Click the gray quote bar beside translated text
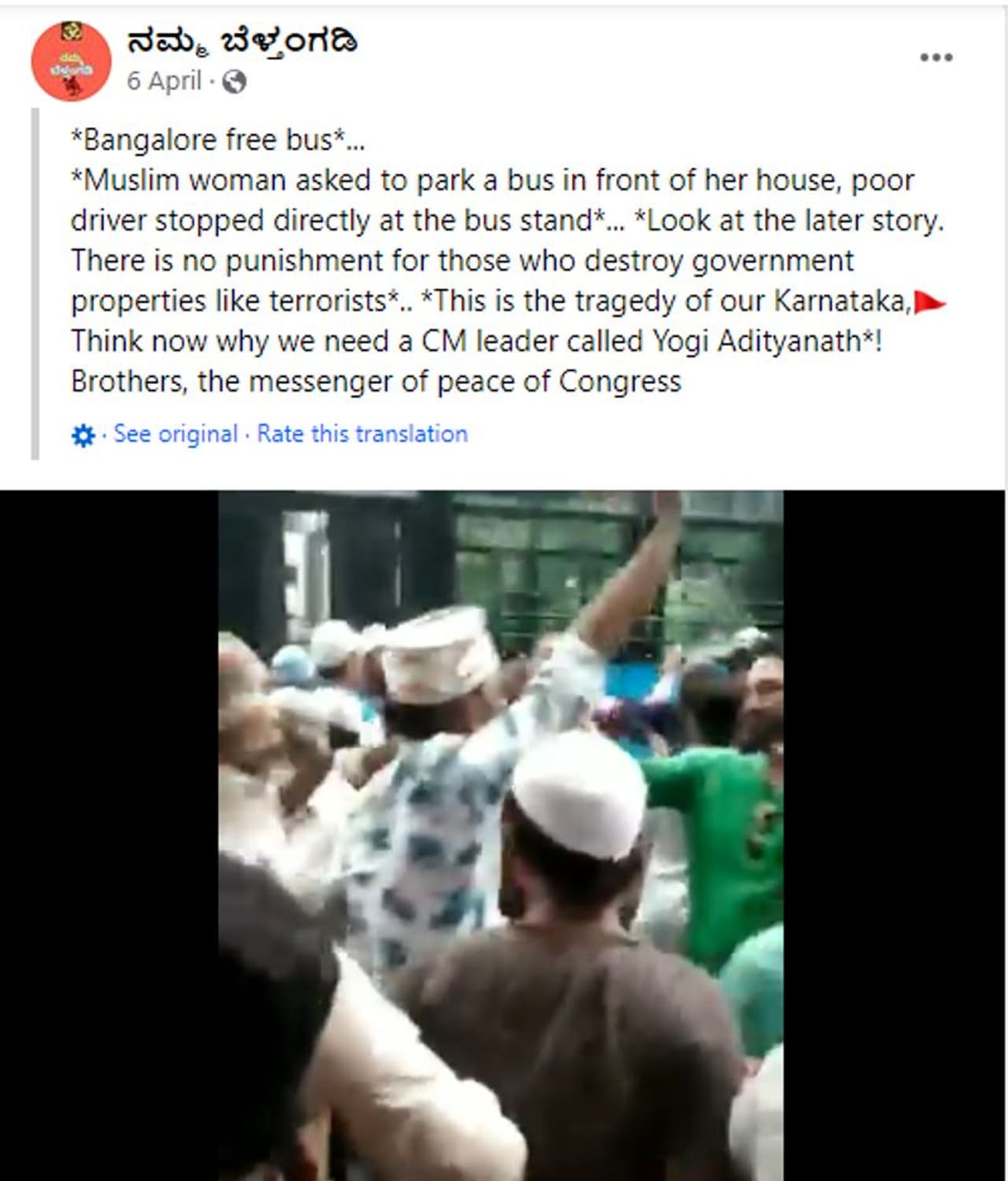Screen dimensions: 1008x1181 [35, 284]
